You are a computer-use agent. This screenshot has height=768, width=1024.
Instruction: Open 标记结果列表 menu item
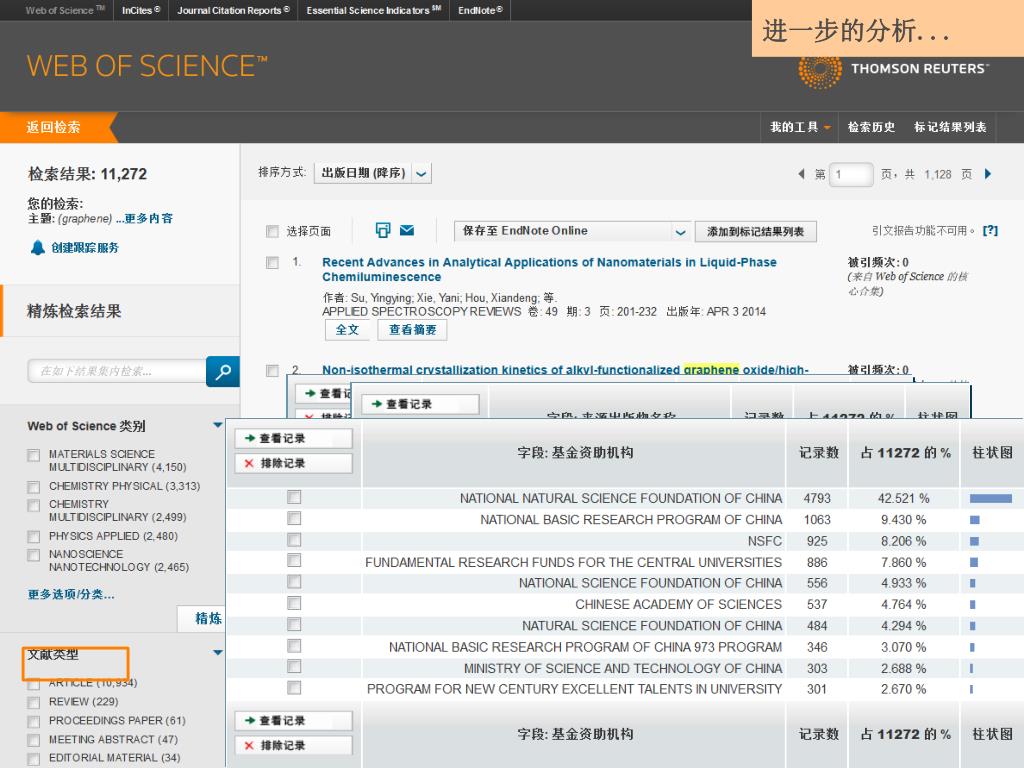point(950,127)
